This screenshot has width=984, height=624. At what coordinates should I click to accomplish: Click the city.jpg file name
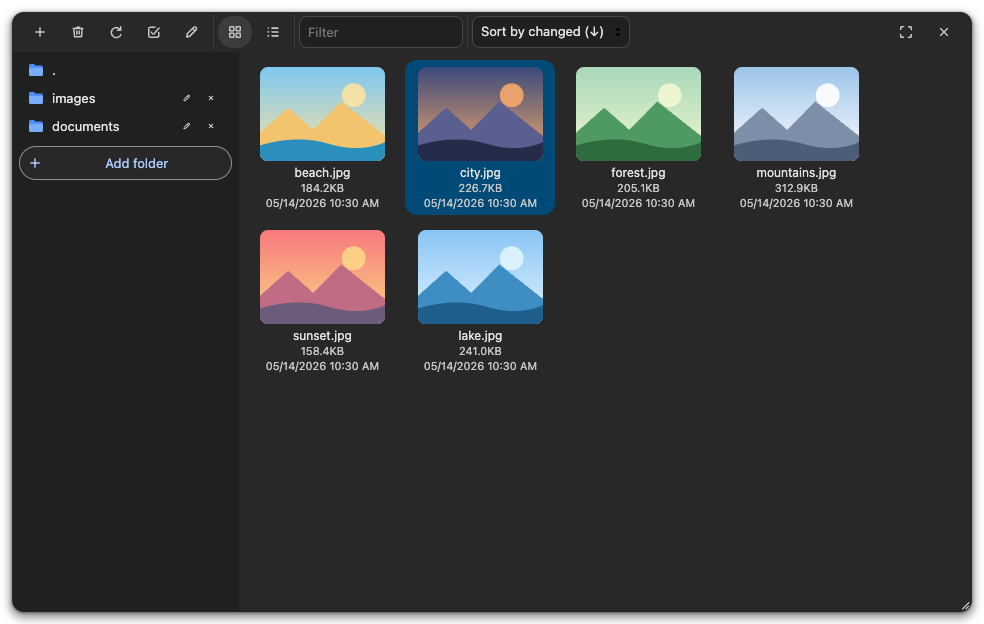coord(480,173)
